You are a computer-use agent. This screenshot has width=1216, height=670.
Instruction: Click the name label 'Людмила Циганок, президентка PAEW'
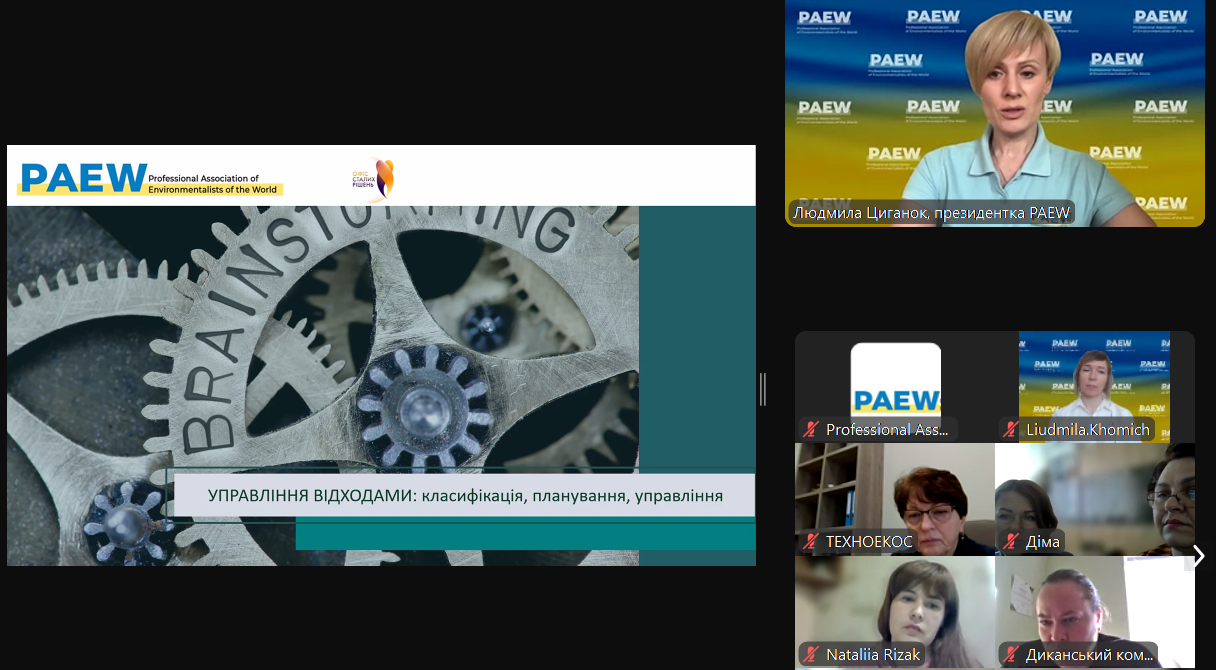point(931,213)
